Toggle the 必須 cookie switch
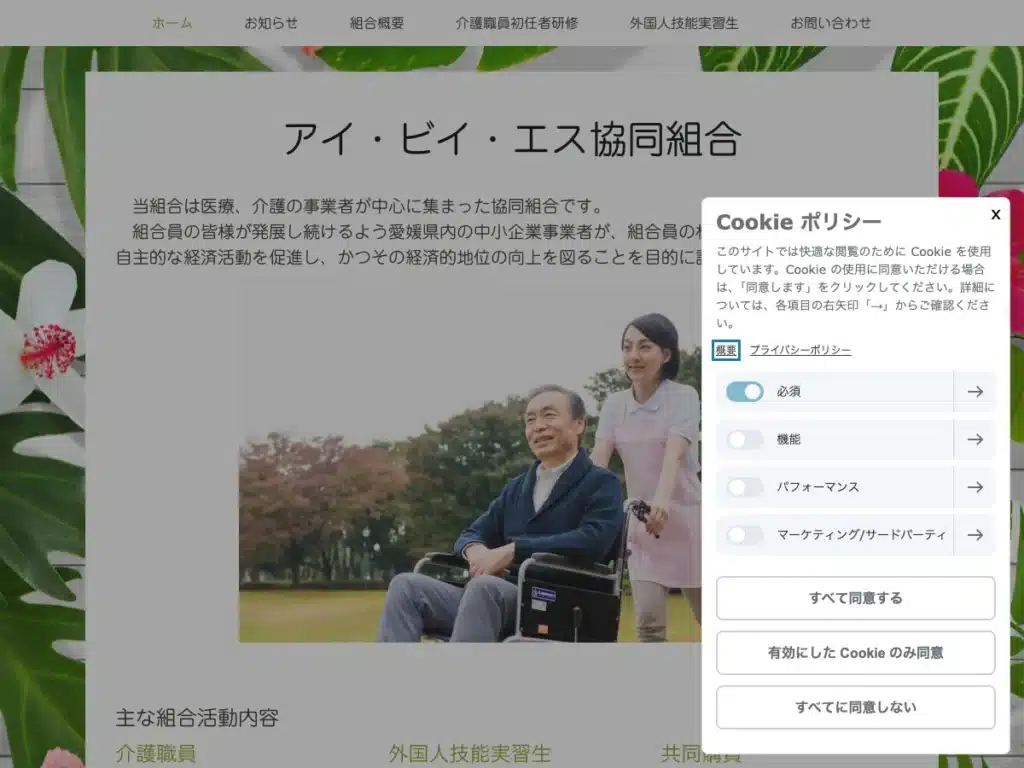This screenshot has width=1024, height=768. tap(744, 392)
